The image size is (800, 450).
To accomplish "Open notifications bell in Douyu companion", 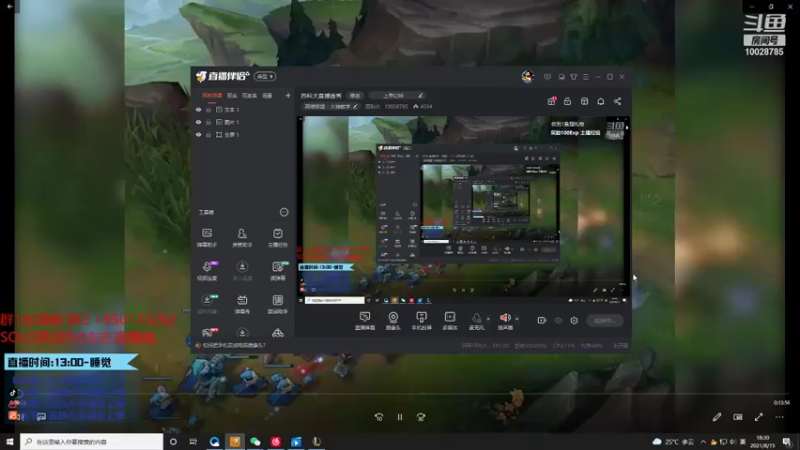I will (x=601, y=101).
